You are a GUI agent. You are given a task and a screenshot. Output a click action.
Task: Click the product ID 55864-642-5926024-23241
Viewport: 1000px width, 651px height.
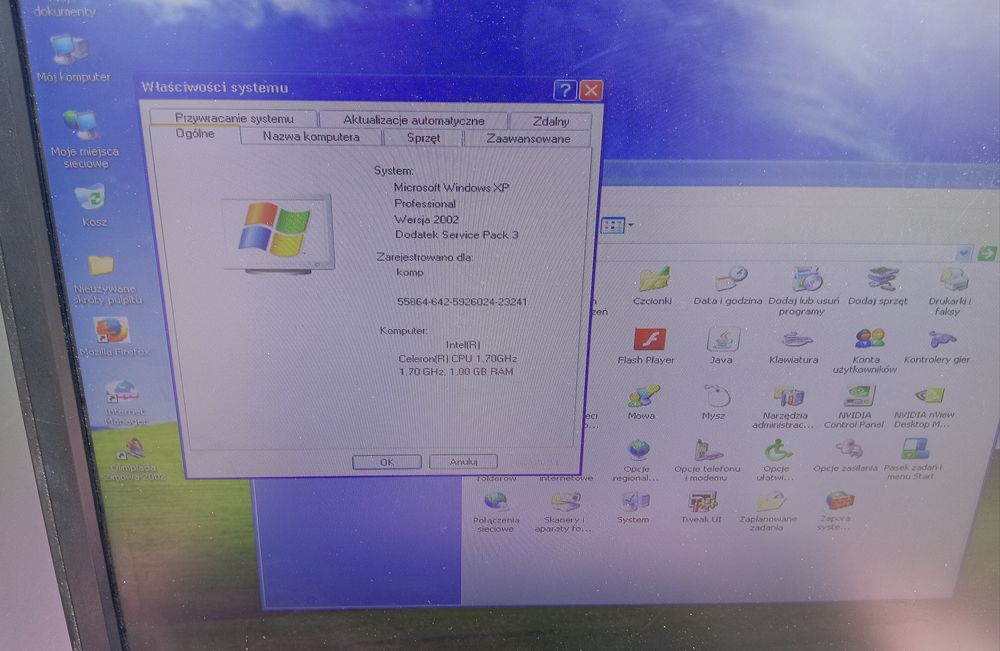tap(462, 302)
